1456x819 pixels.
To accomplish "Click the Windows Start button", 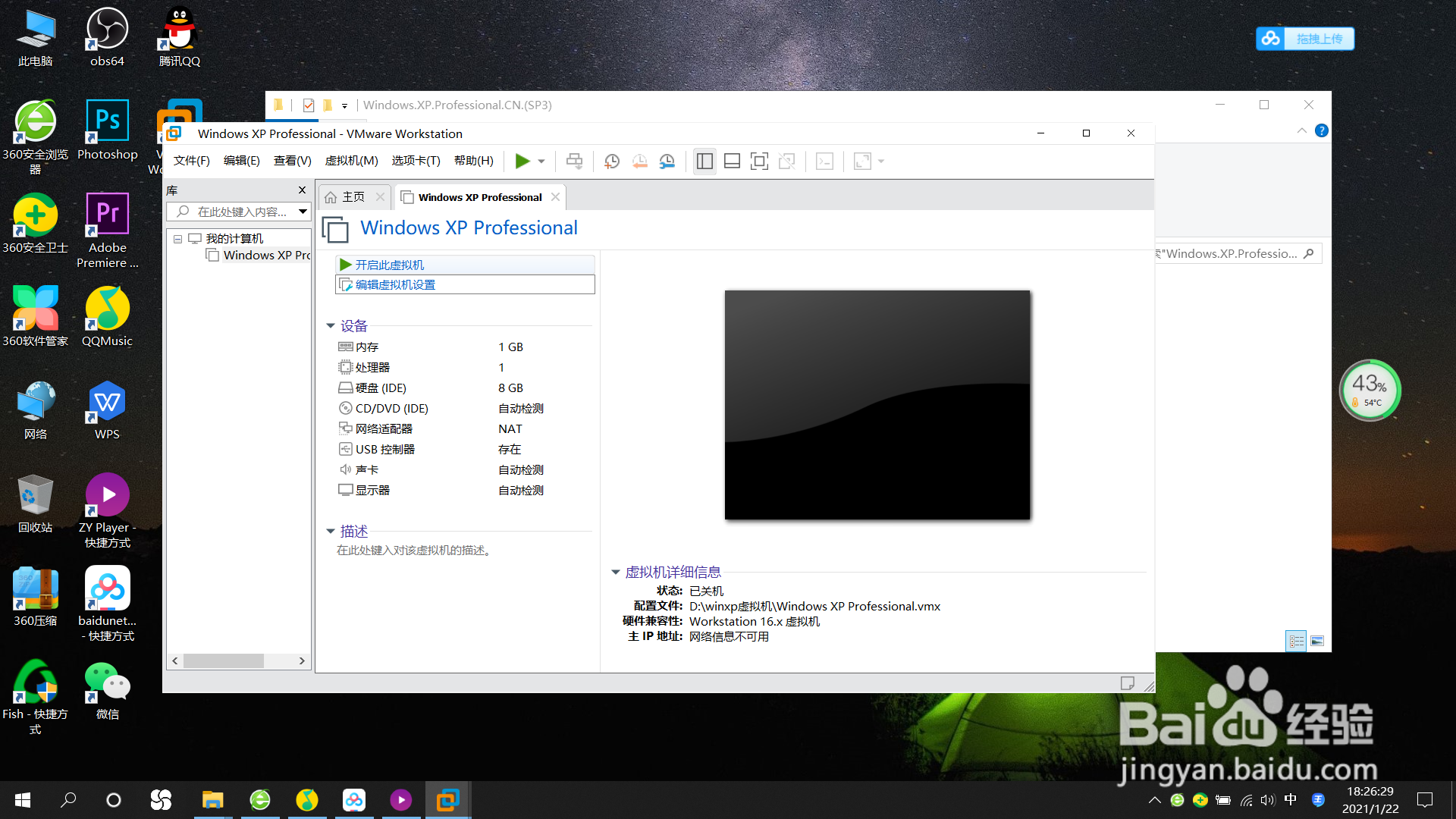I will coord(23,800).
